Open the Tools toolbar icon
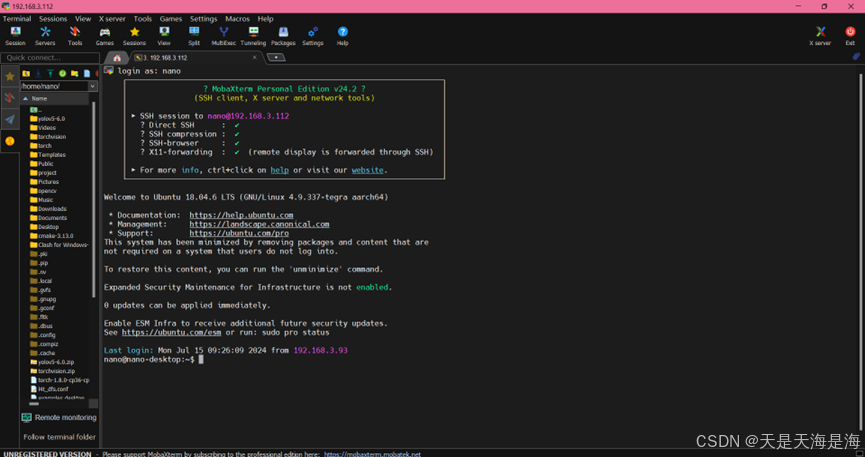This screenshot has width=865, height=457. pos(75,36)
